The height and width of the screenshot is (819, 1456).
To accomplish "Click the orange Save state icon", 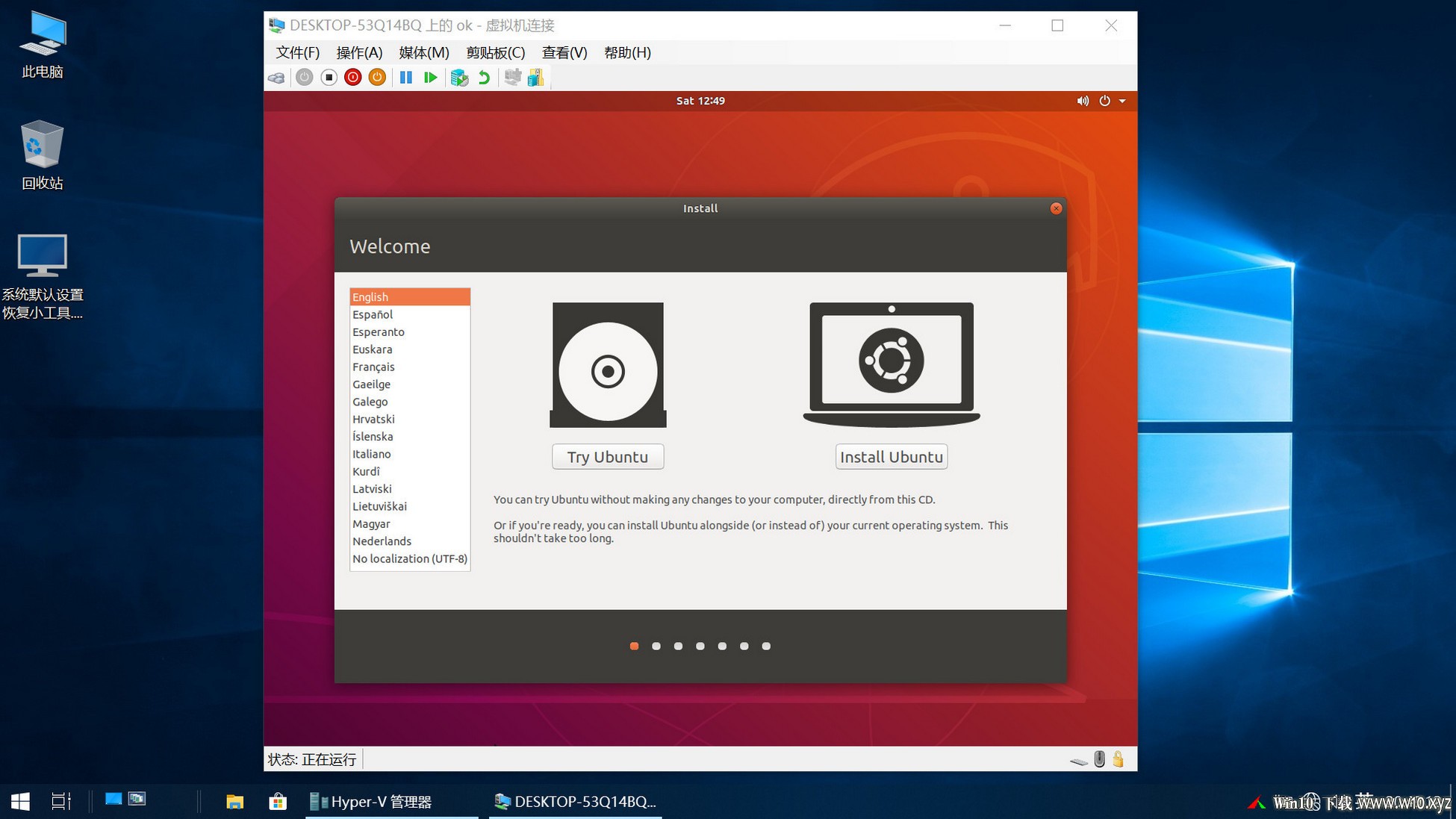I will point(378,78).
